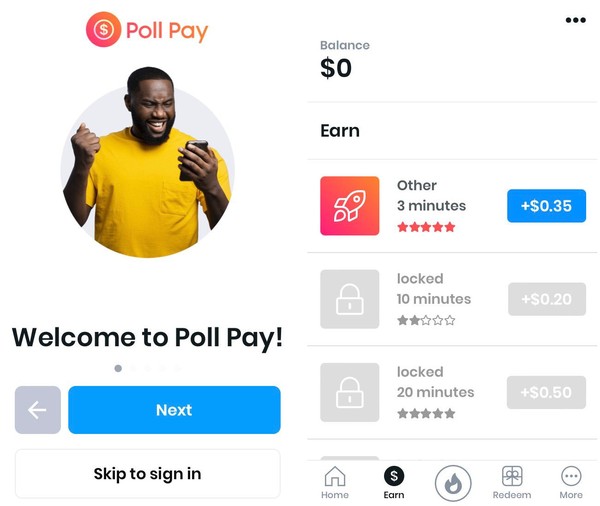Click Skip to sign in
600x506 pixels.
148,474
